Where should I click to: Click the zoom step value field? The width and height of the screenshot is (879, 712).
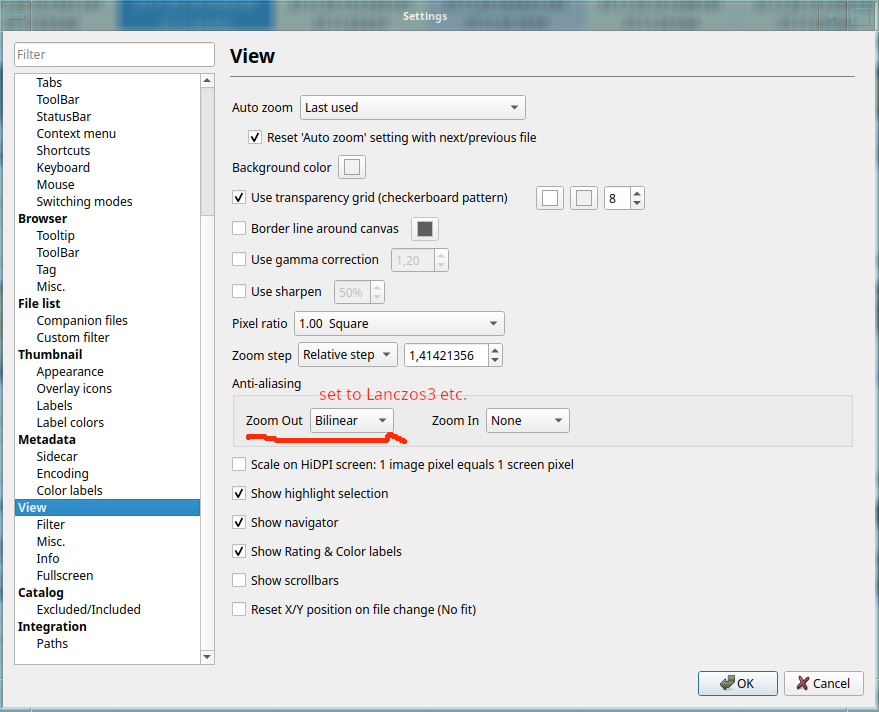(446, 355)
